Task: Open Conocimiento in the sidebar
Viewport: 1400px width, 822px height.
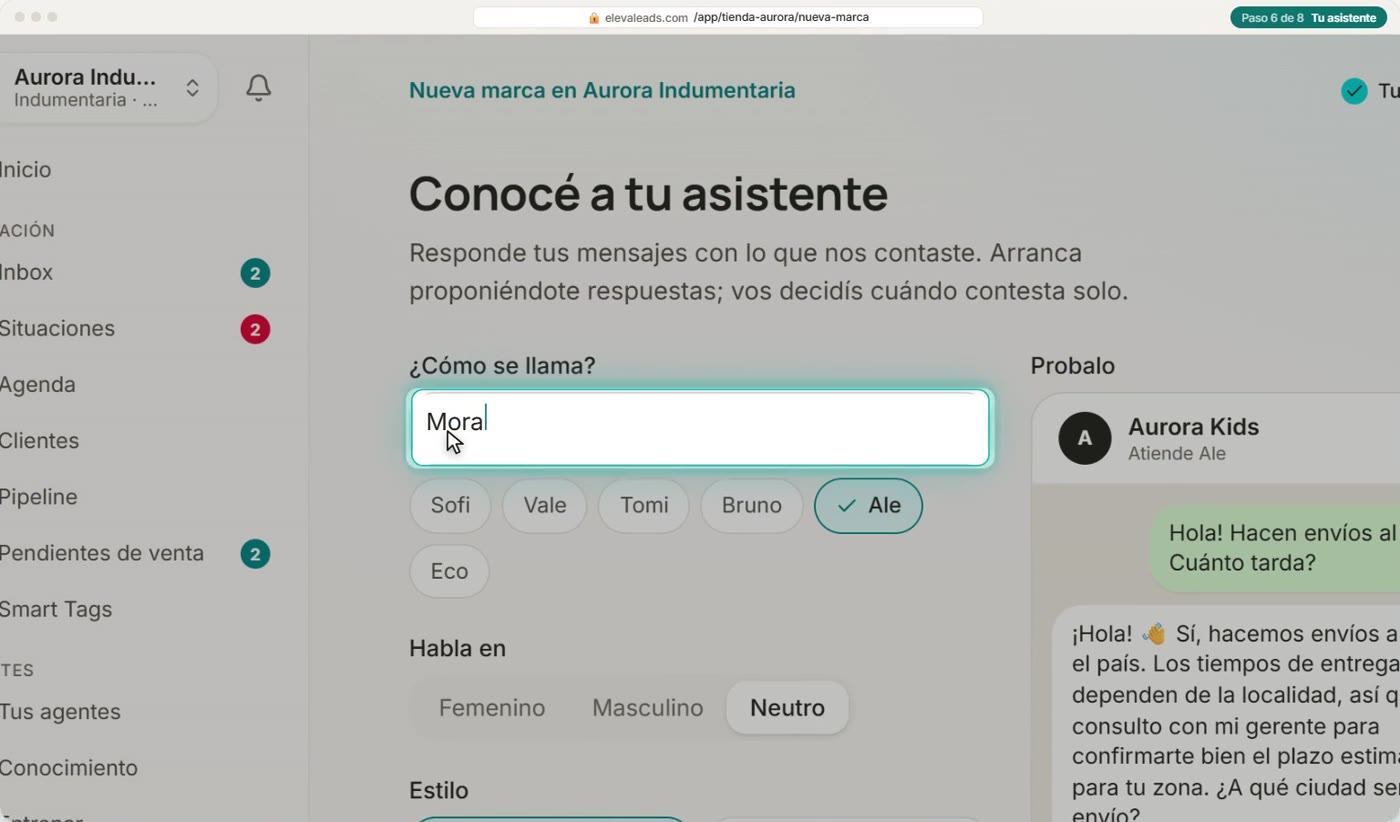Action: (x=68, y=768)
